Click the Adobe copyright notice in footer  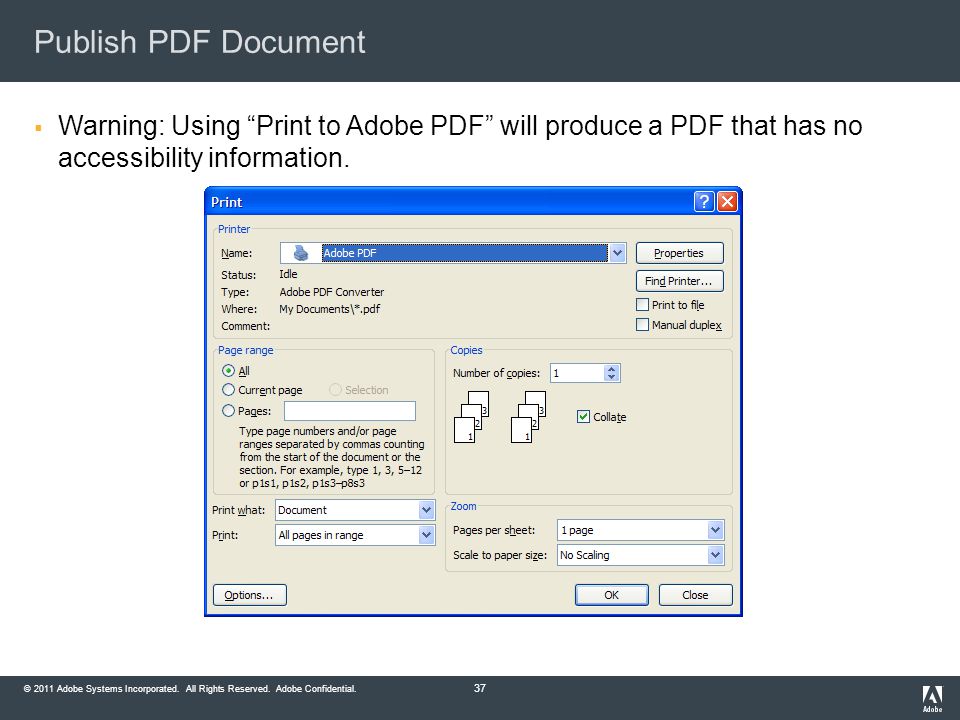190,689
